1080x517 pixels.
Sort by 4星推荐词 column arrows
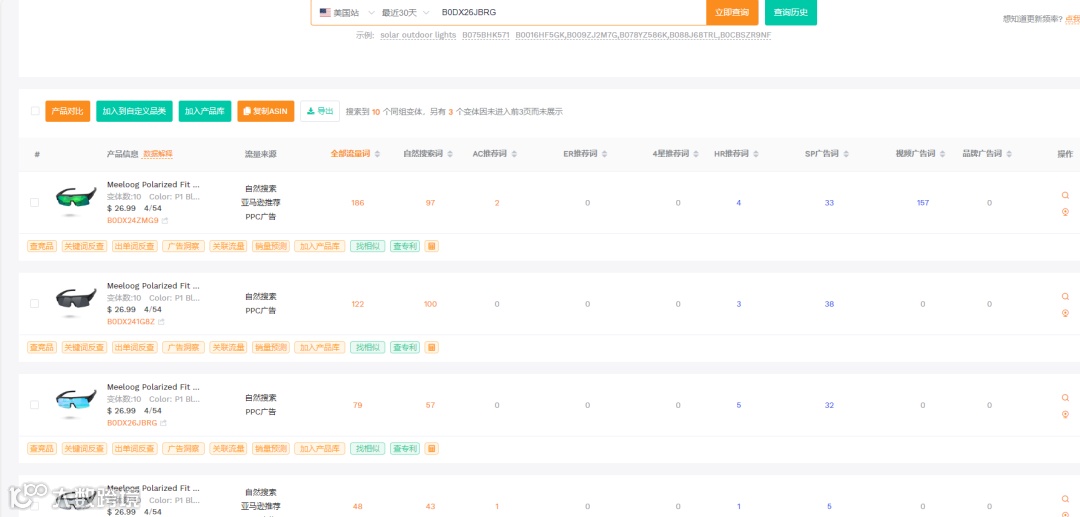696,154
